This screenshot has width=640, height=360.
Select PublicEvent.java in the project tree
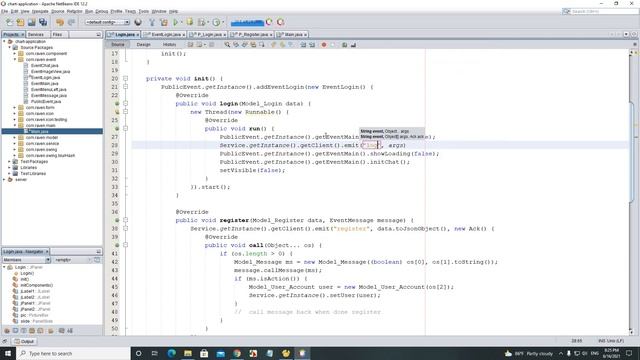46,101
